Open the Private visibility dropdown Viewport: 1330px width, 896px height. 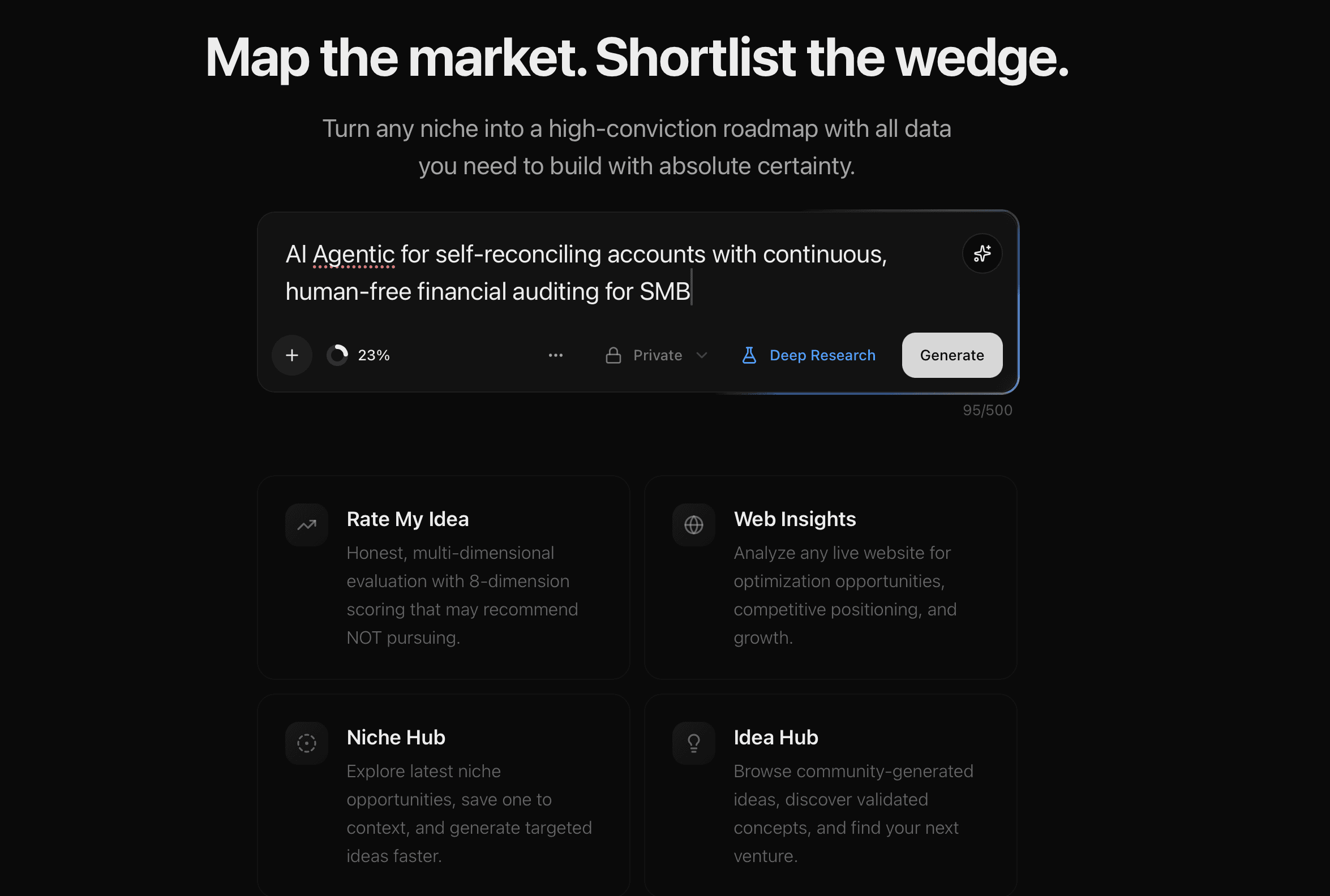click(656, 355)
